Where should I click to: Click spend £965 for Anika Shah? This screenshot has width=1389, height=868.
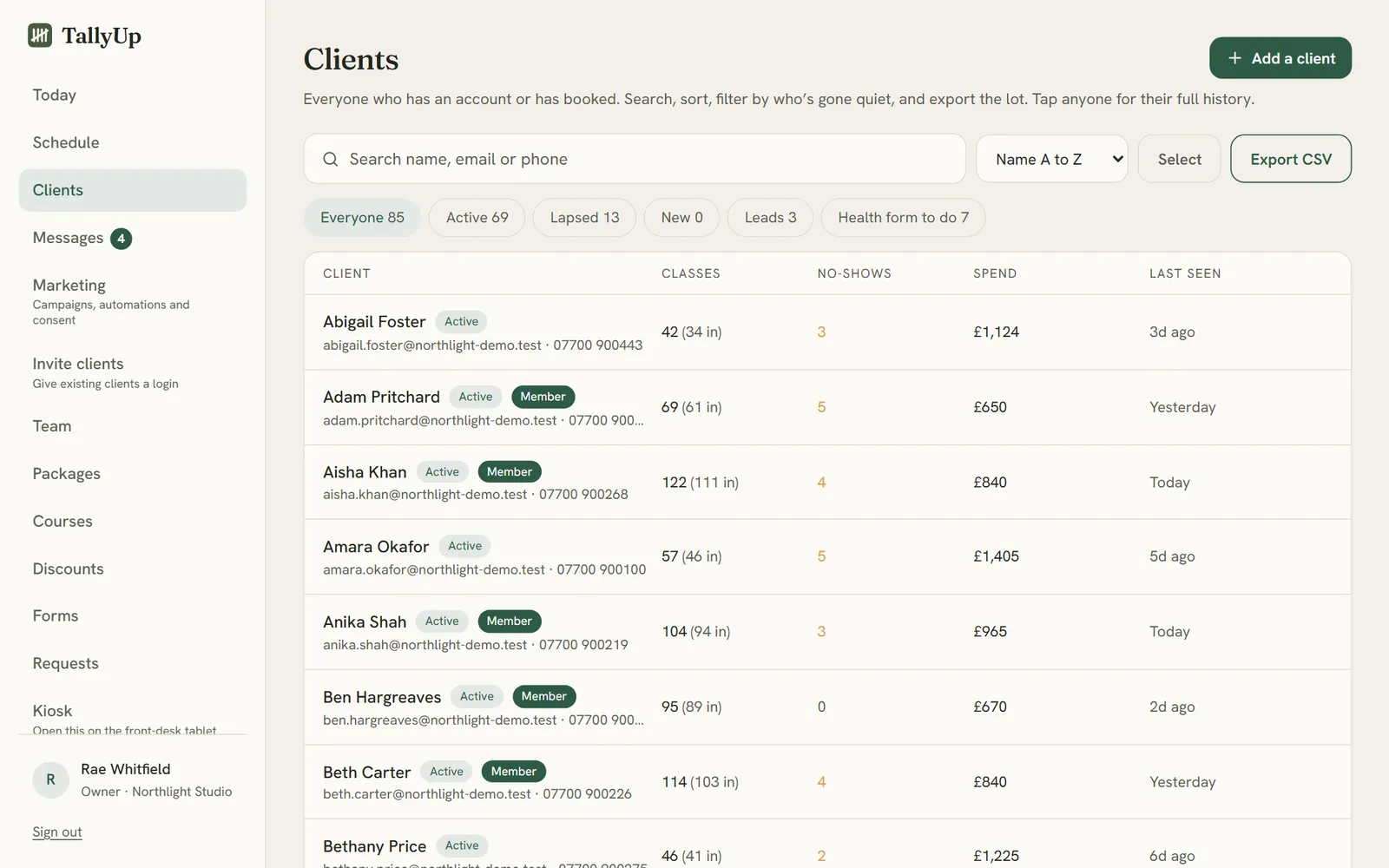point(990,632)
